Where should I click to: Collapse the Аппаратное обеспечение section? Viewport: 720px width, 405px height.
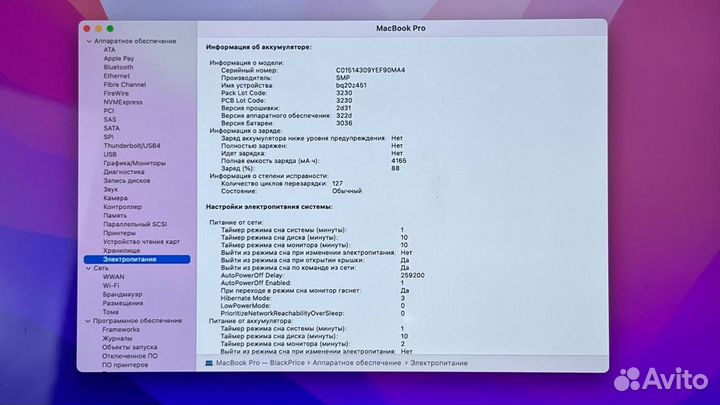[x=89, y=41]
